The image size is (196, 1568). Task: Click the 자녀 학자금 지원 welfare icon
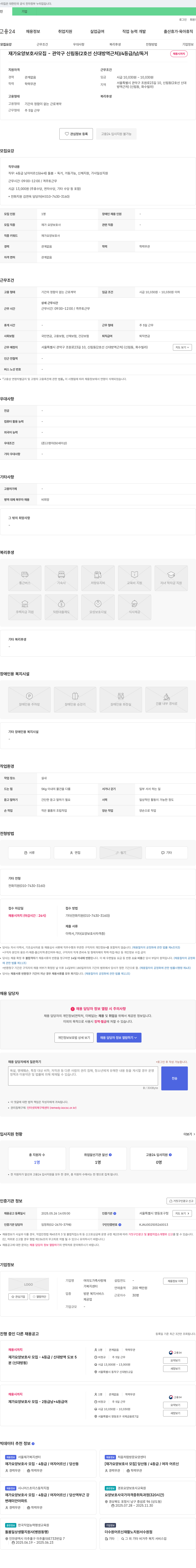click(171, 578)
